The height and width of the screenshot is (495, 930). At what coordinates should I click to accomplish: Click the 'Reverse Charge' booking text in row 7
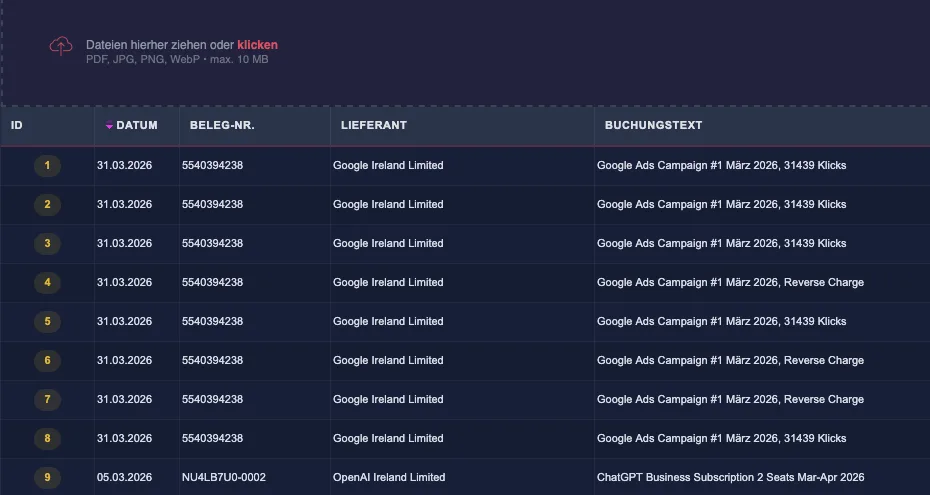tap(730, 400)
